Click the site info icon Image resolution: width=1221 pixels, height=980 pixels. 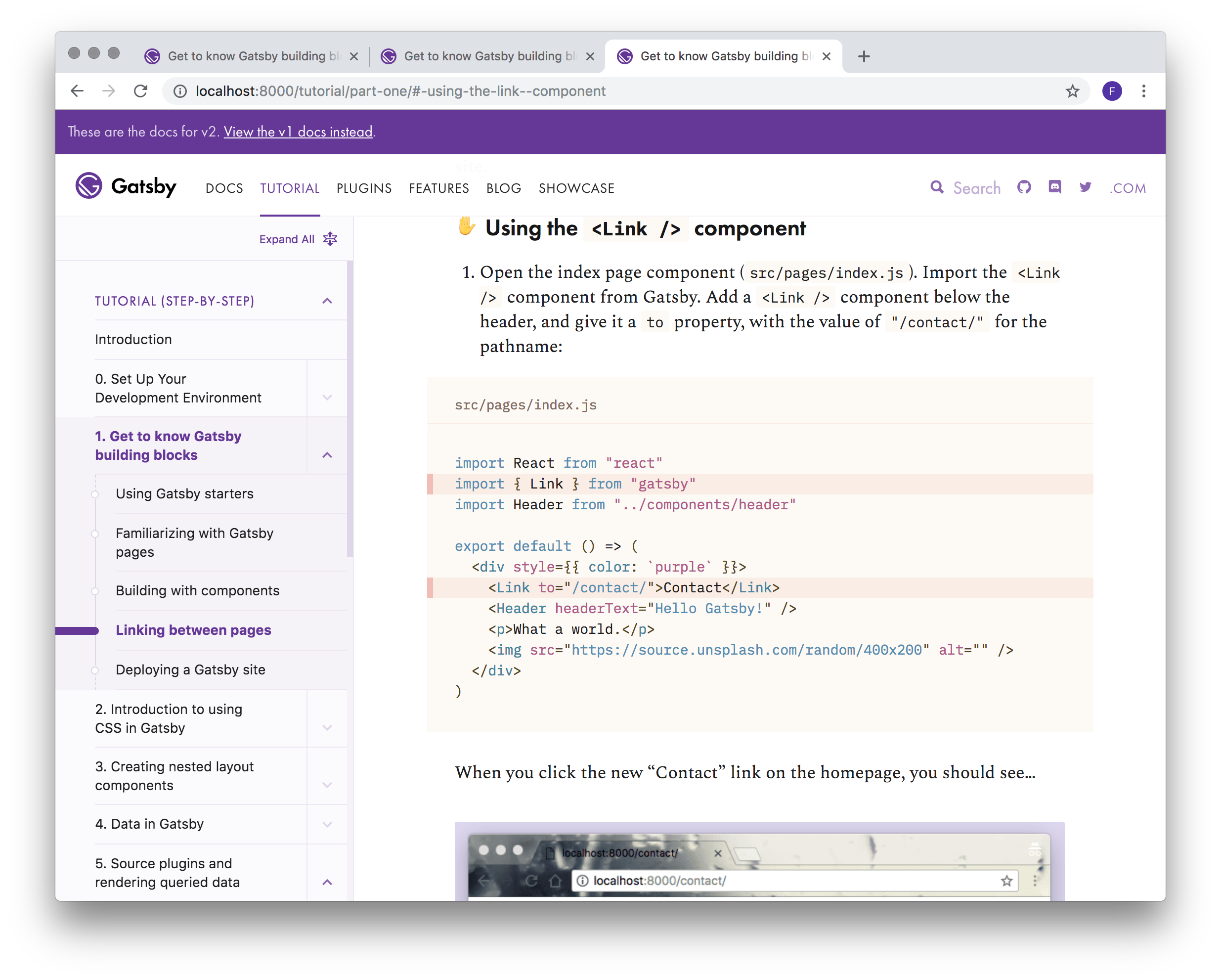(180, 91)
